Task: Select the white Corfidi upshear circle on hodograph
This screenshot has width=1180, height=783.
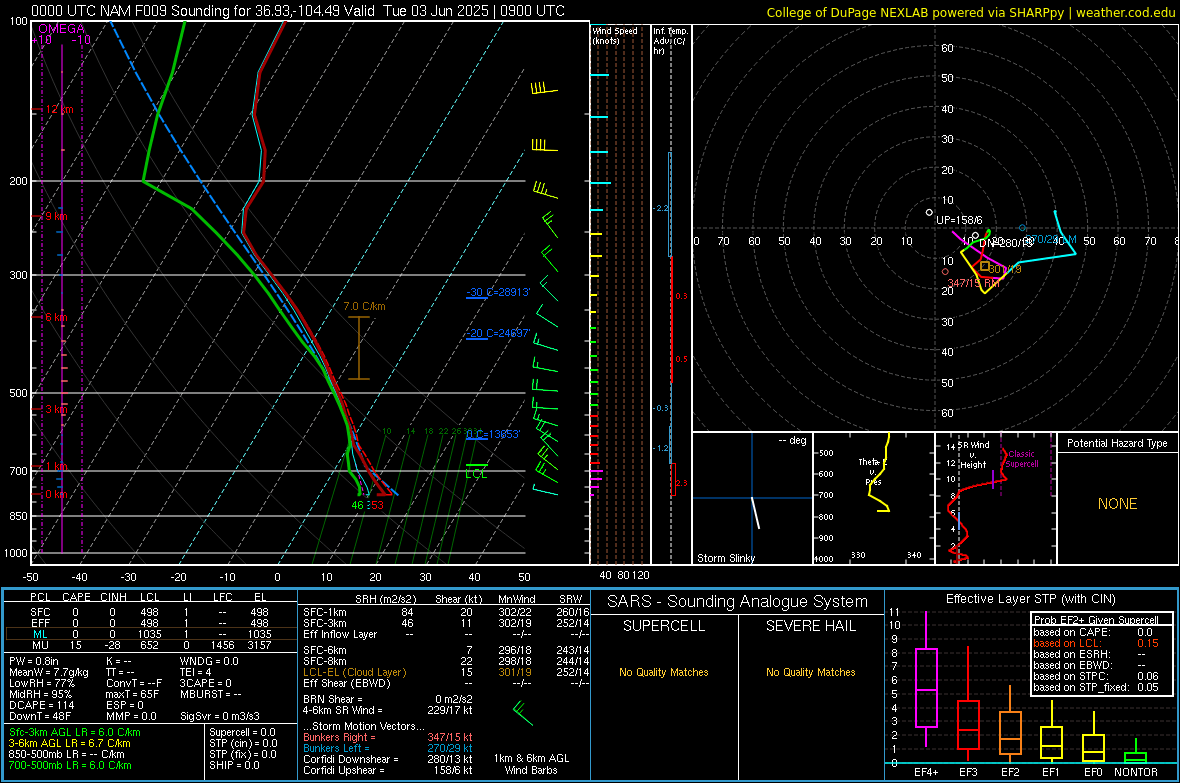Action: pos(929,213)
